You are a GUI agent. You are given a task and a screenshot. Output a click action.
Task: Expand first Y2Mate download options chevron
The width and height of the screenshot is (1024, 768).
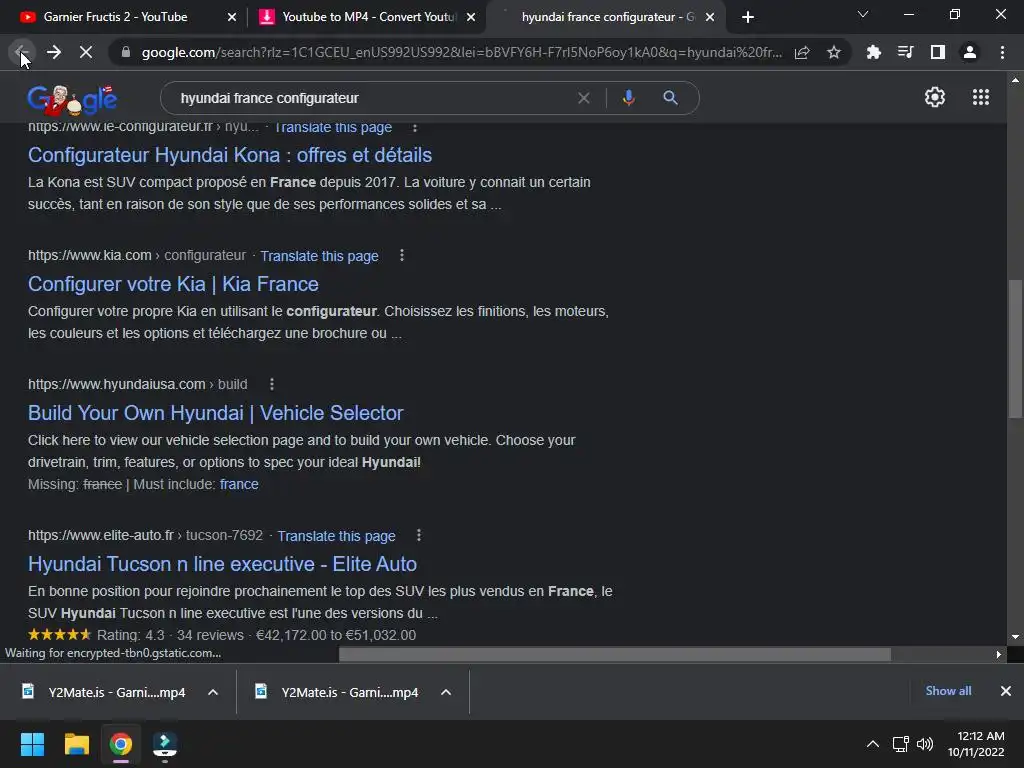pos(213,692)
